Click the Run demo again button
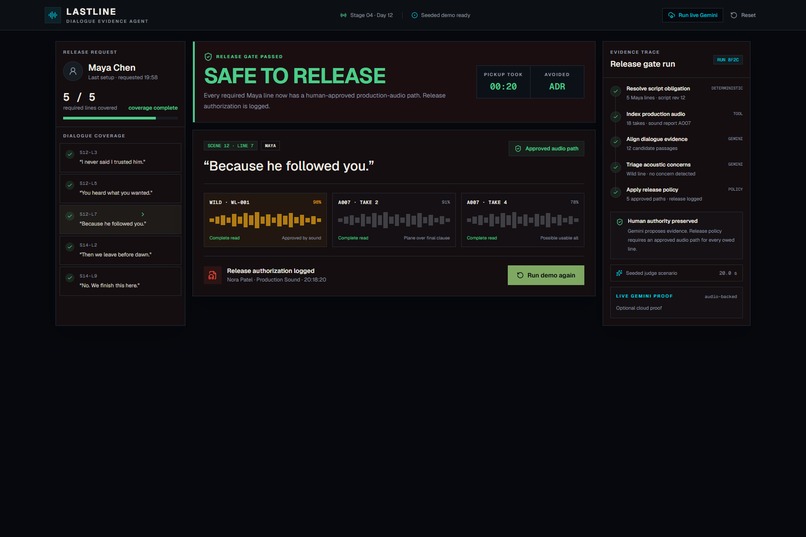806x537 pixels. click(x=546, y=275)
